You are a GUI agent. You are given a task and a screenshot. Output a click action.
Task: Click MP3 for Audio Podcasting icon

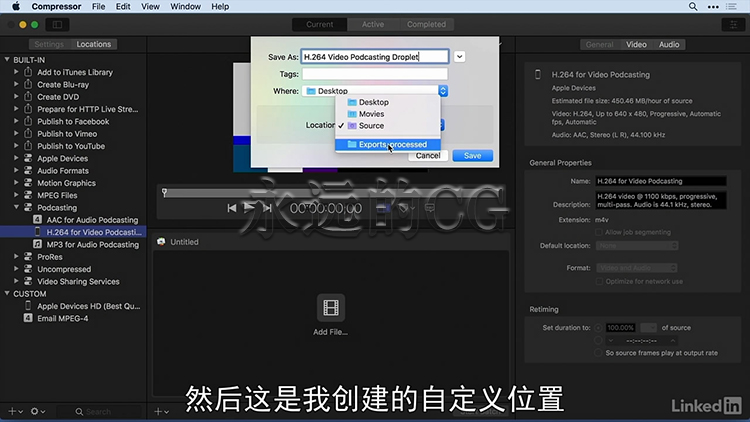(37, 244)
